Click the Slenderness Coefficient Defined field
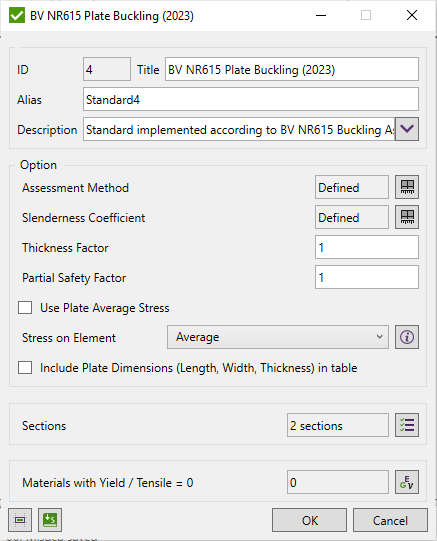The width and height of the screenshot is (437, 541). [x=352, y=217]
